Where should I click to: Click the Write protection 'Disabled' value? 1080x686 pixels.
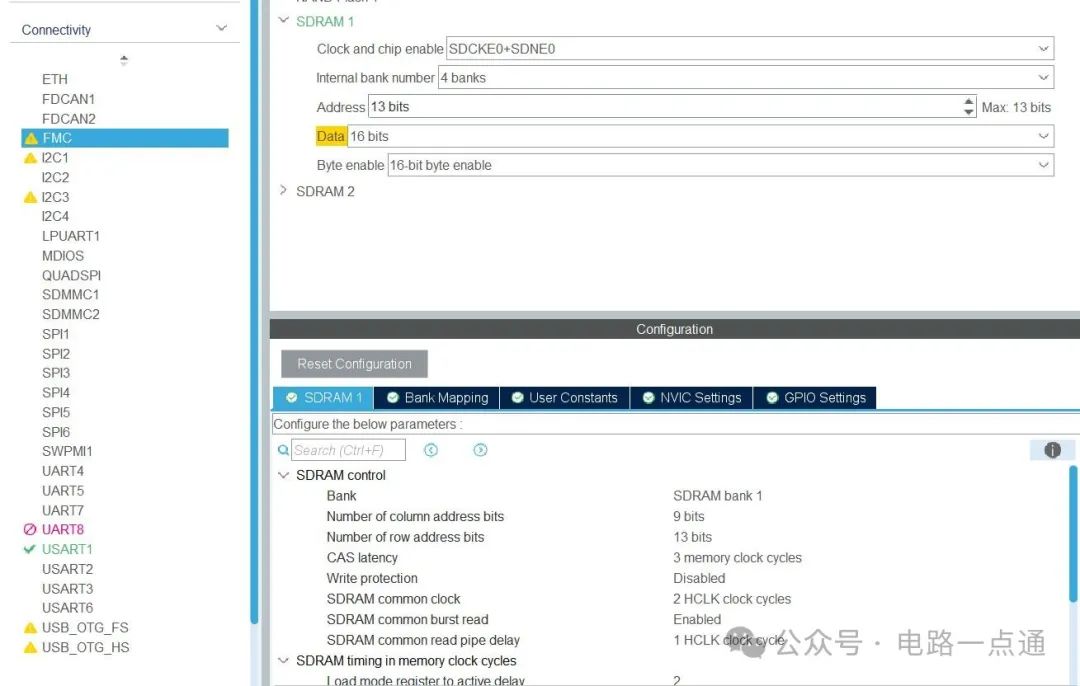699,579
